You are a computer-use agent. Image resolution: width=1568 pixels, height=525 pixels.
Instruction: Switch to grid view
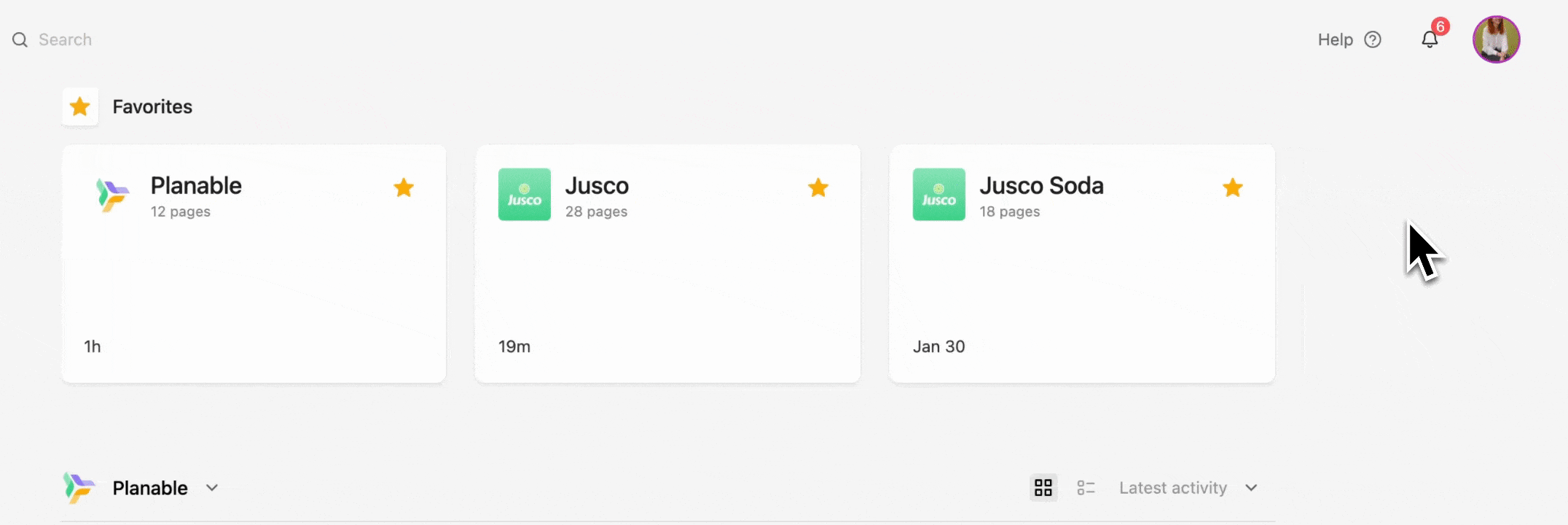point(1043,488)
